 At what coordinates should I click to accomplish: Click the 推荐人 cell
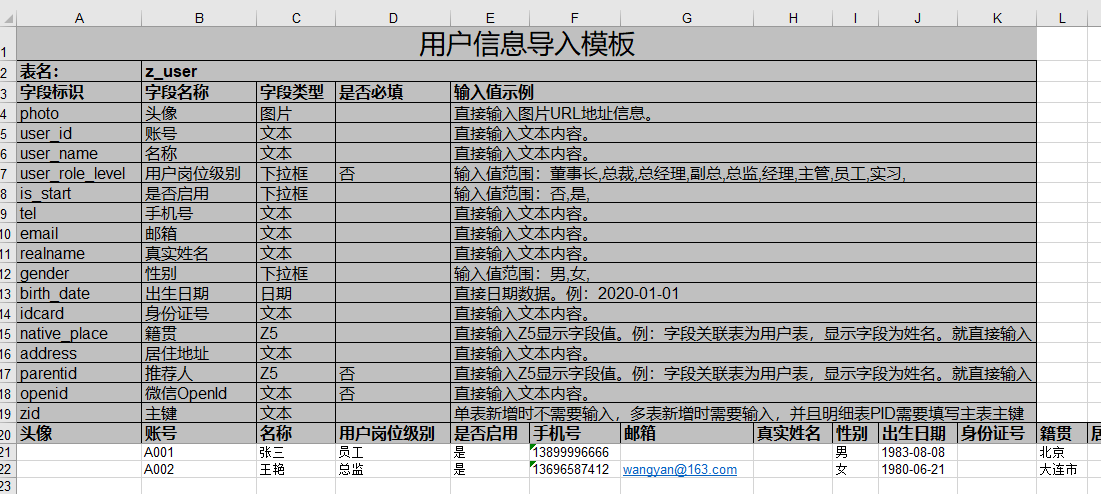pyautogui.click(x=199, y=373)
